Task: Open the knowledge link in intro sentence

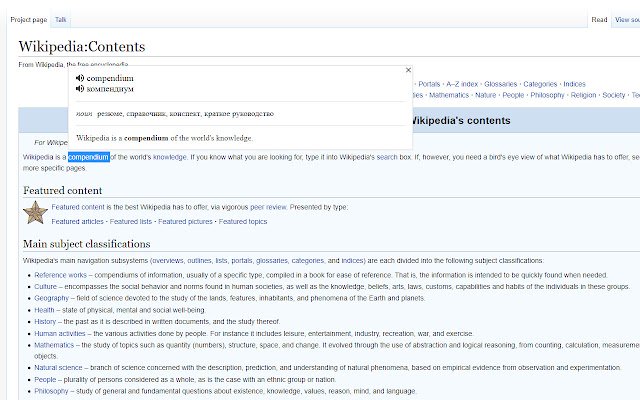Action: tap(170, 157)
